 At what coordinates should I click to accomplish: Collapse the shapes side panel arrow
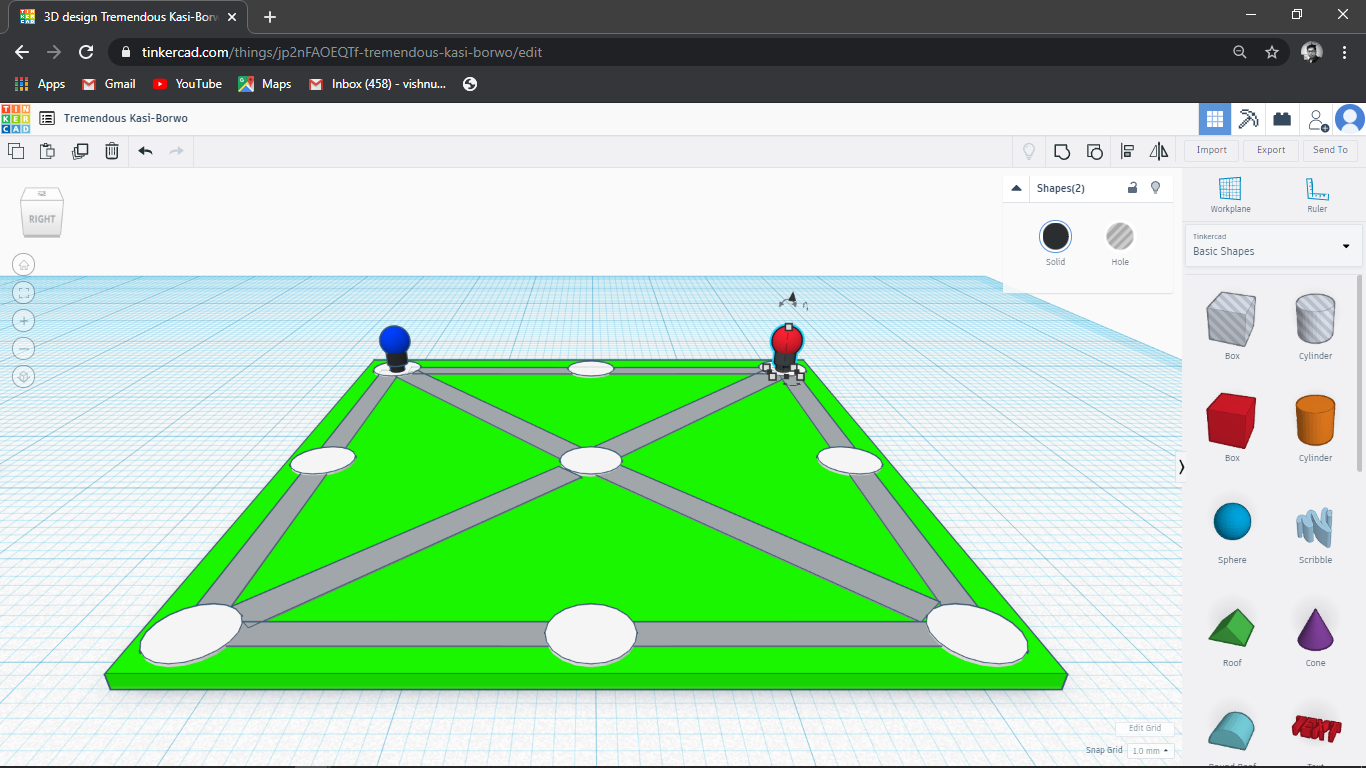click(x=1181, y=466)
